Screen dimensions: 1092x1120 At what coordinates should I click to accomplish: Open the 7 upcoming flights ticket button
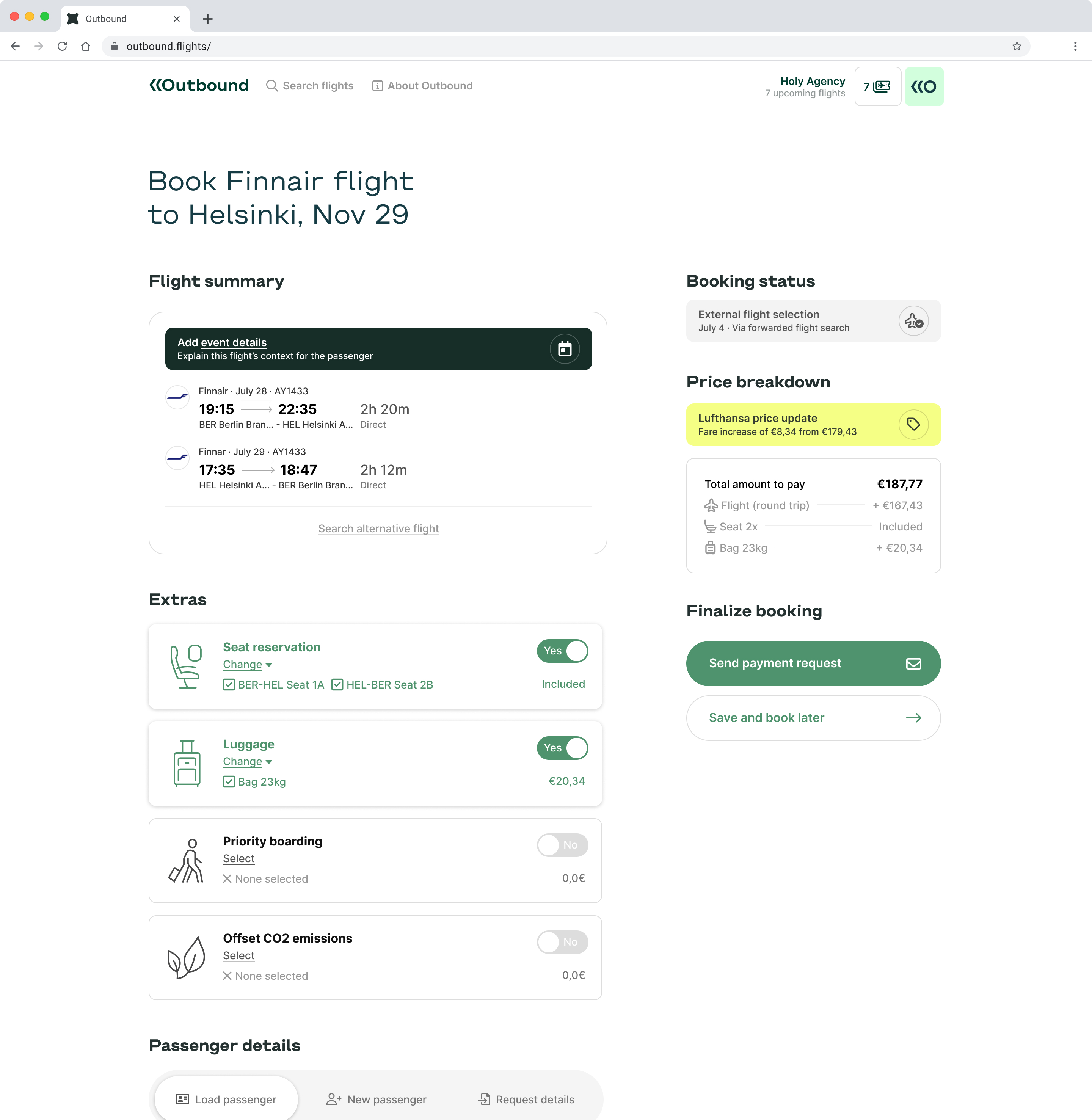(x=877, y=86)
